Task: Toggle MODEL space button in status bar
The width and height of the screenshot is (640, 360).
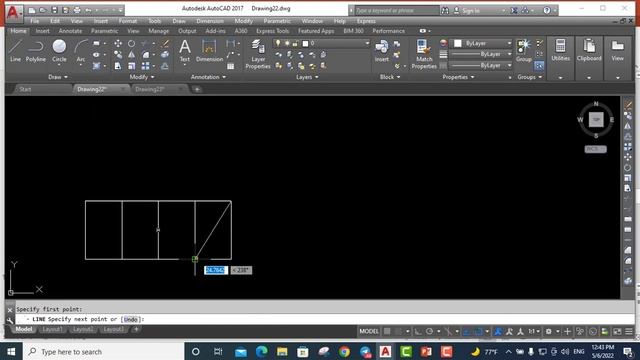Action: coord(369,331)
